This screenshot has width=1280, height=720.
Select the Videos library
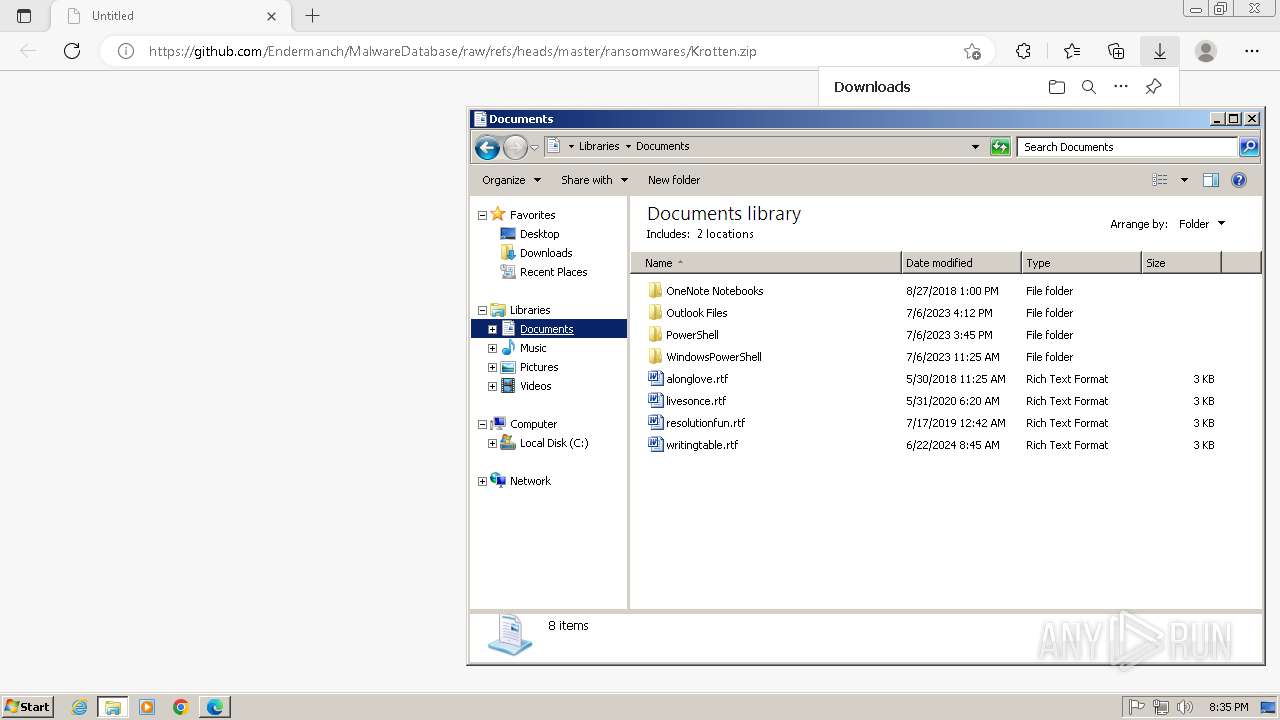[535, 386]
